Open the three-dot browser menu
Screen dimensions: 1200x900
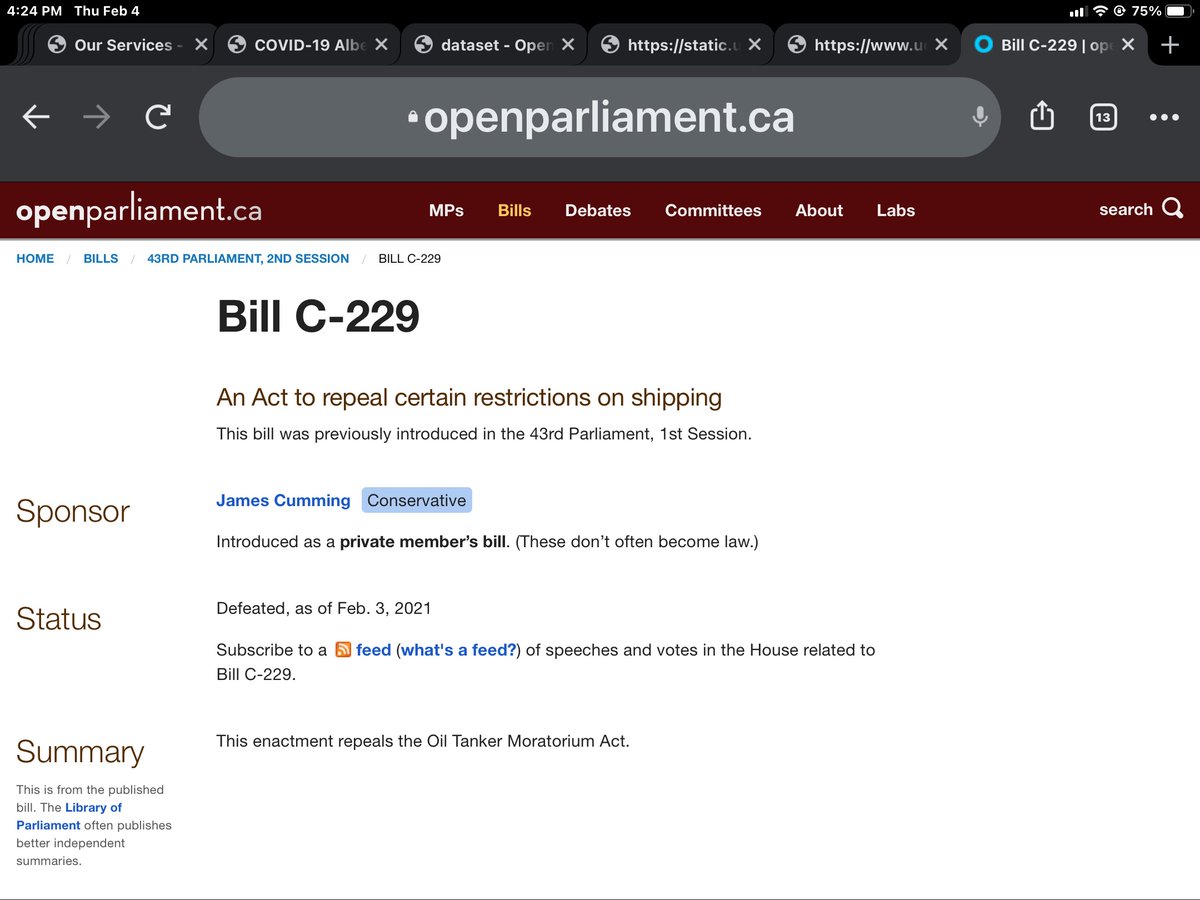[x=1165, y=117]
